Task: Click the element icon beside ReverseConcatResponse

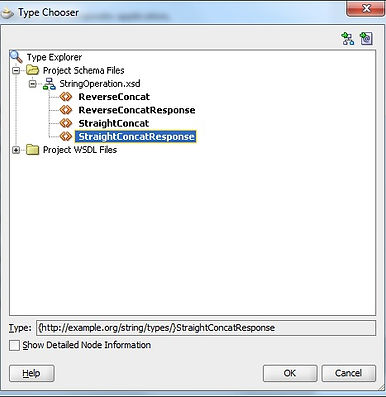Action: tap(66, 110)
